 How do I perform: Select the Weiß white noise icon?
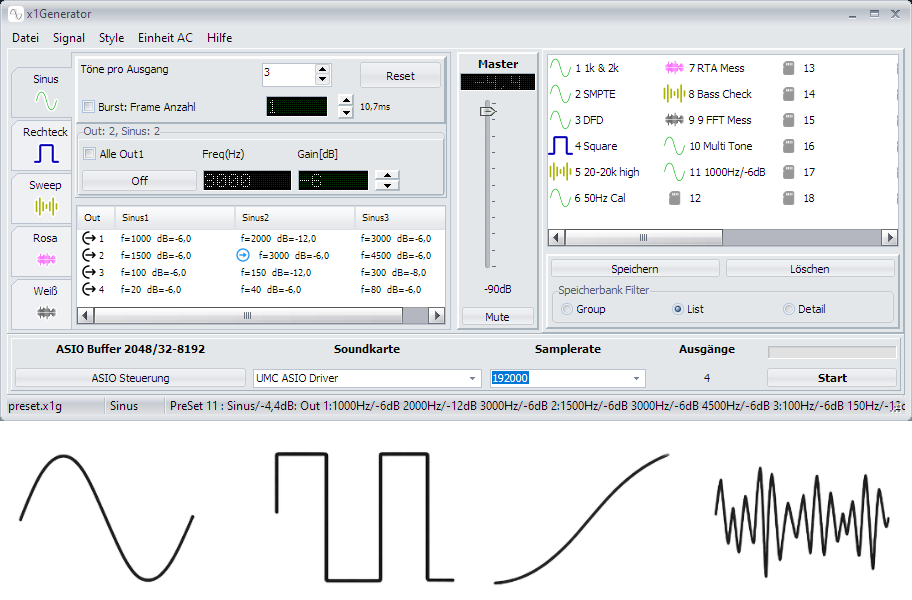point(46,312)
